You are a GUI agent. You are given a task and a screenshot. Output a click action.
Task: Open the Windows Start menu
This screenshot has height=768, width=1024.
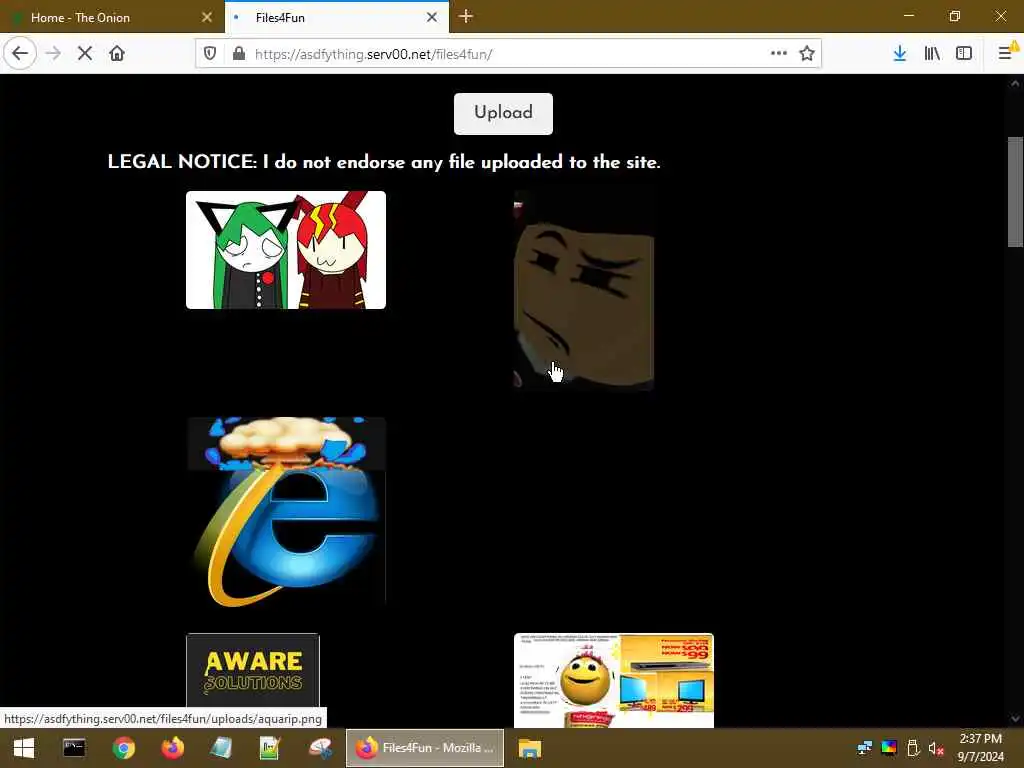24,748
